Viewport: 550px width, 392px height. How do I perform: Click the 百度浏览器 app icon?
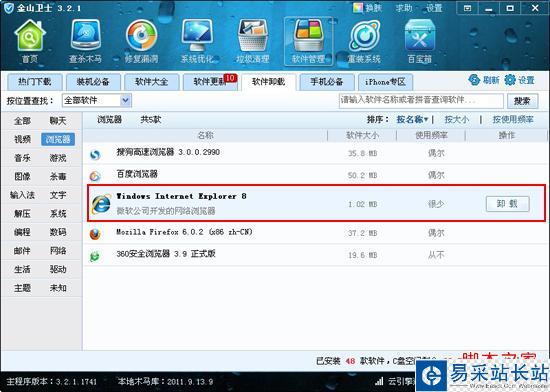pyautogui.click(x=95, y=176)
